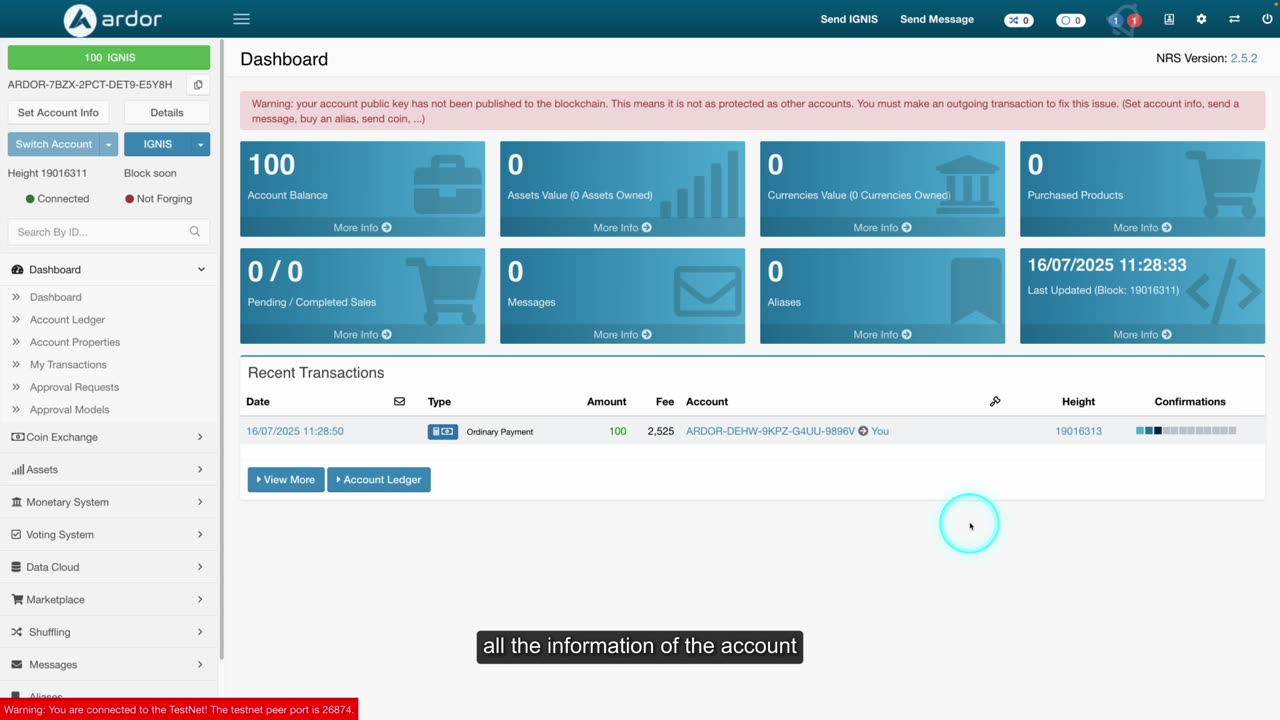Click the Switch Account button
Image resolution: width=1280 pixels, height=720 pixels.
(x=54, y=144)
